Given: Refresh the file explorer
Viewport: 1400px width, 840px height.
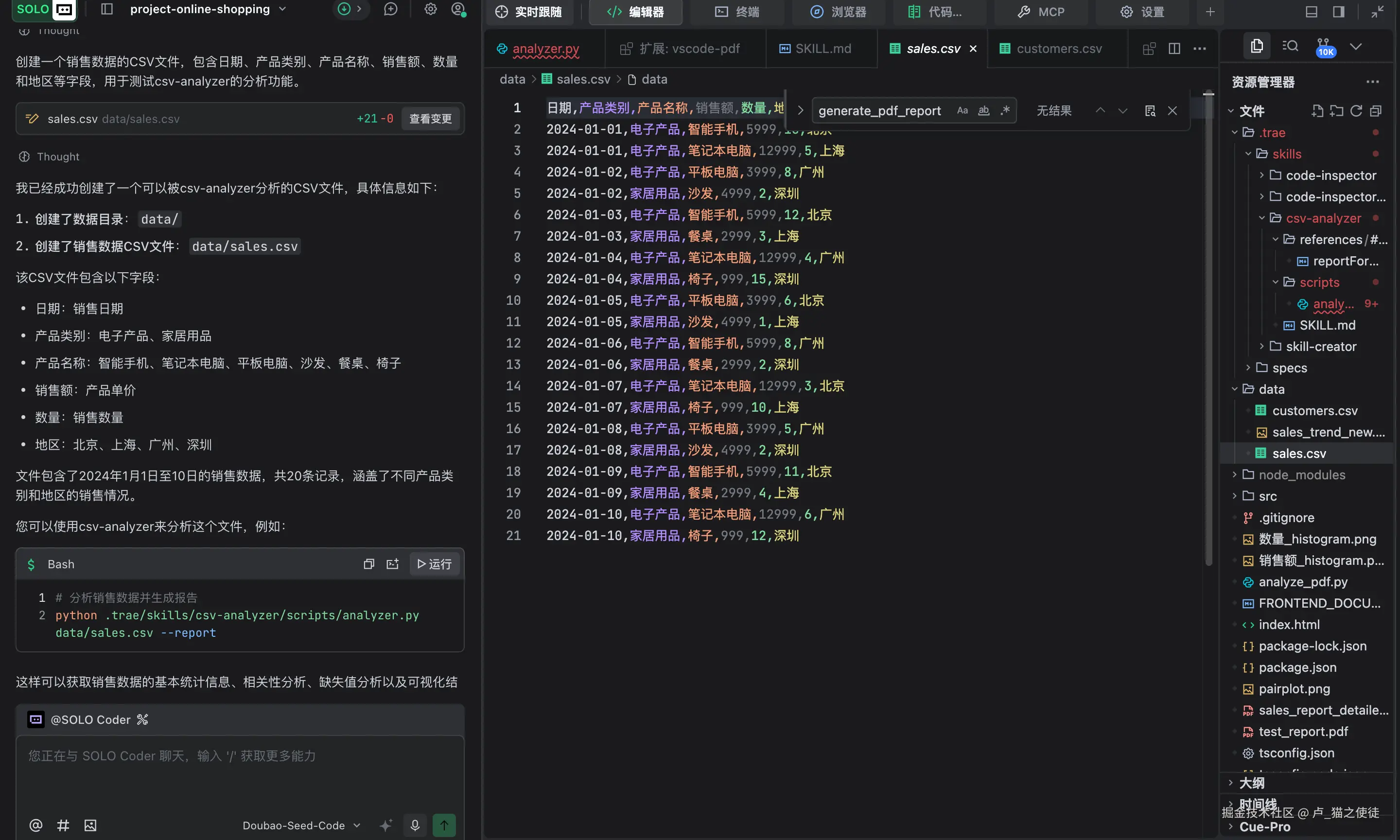Looking at the screenshot, I should 1356,111.
